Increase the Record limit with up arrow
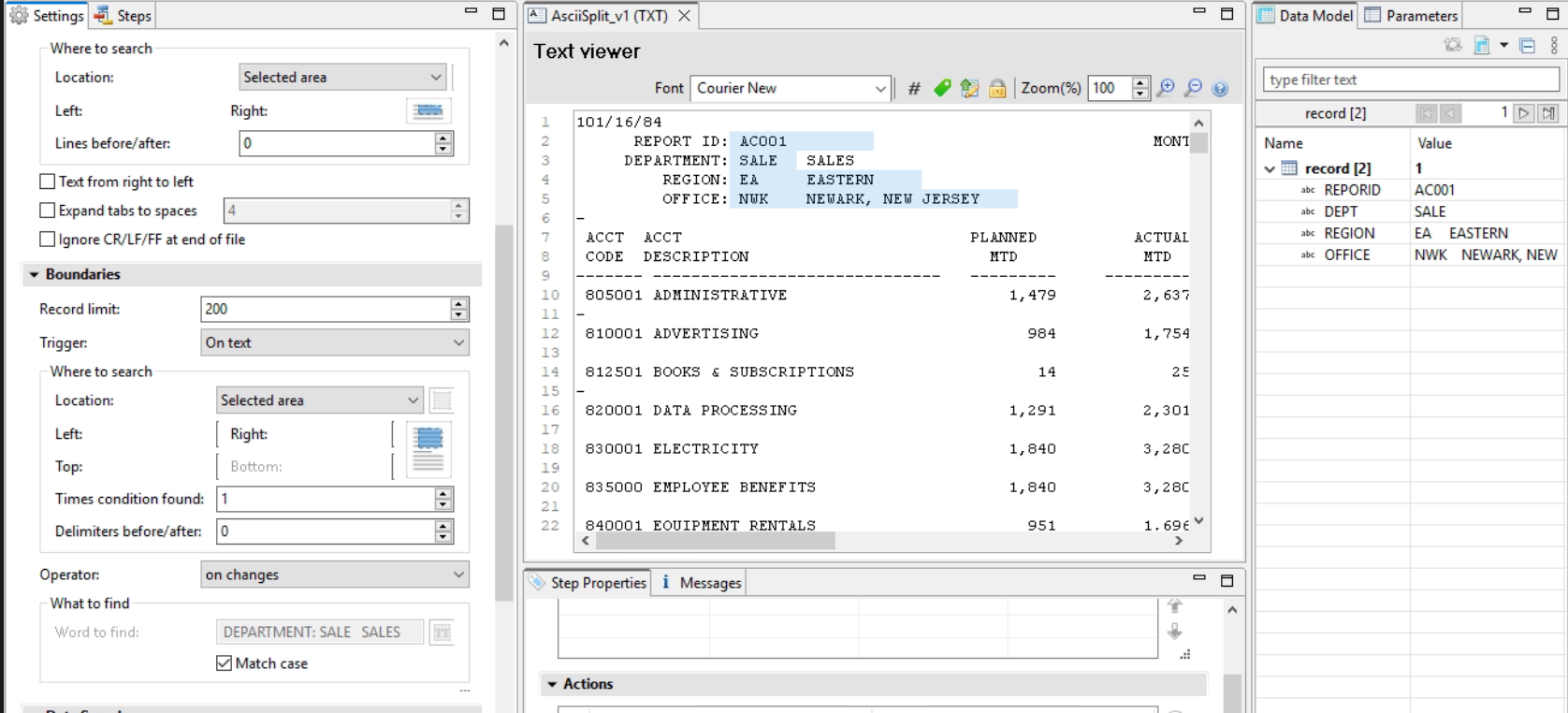The image size is (1568, 713). point(458,304)
